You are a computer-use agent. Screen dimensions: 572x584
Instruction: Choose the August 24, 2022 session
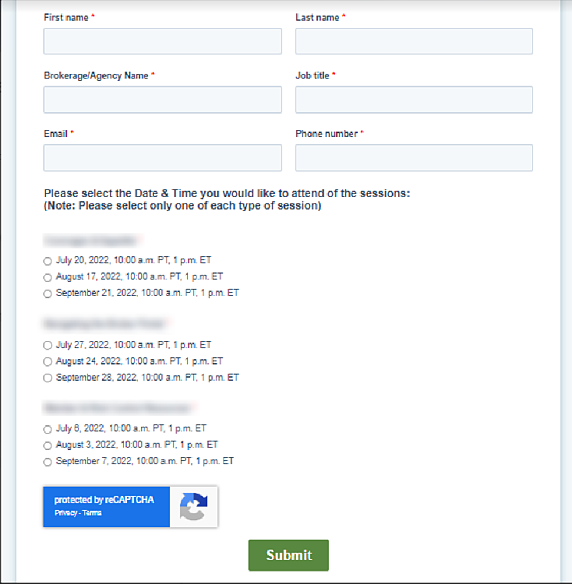[47, 362]
